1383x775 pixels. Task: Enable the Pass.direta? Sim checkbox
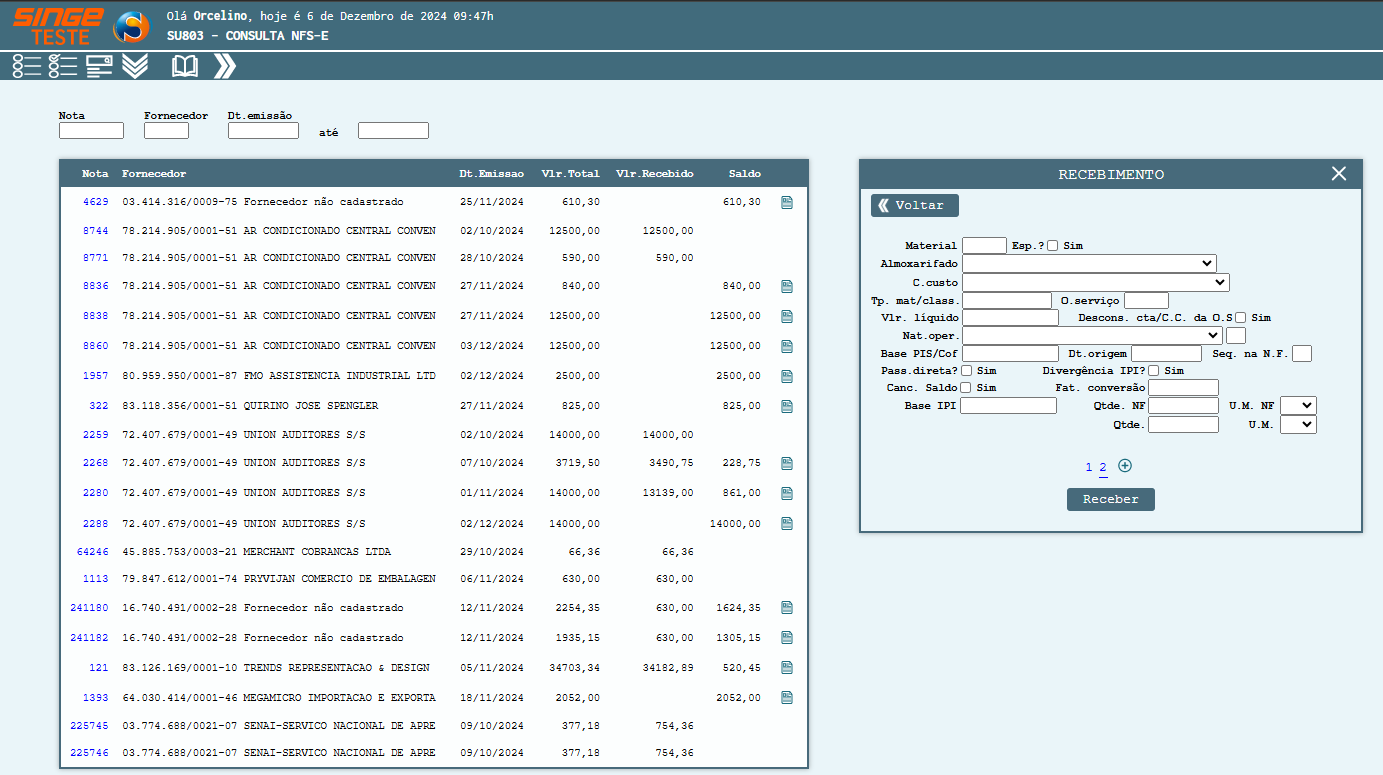[966, 371]
